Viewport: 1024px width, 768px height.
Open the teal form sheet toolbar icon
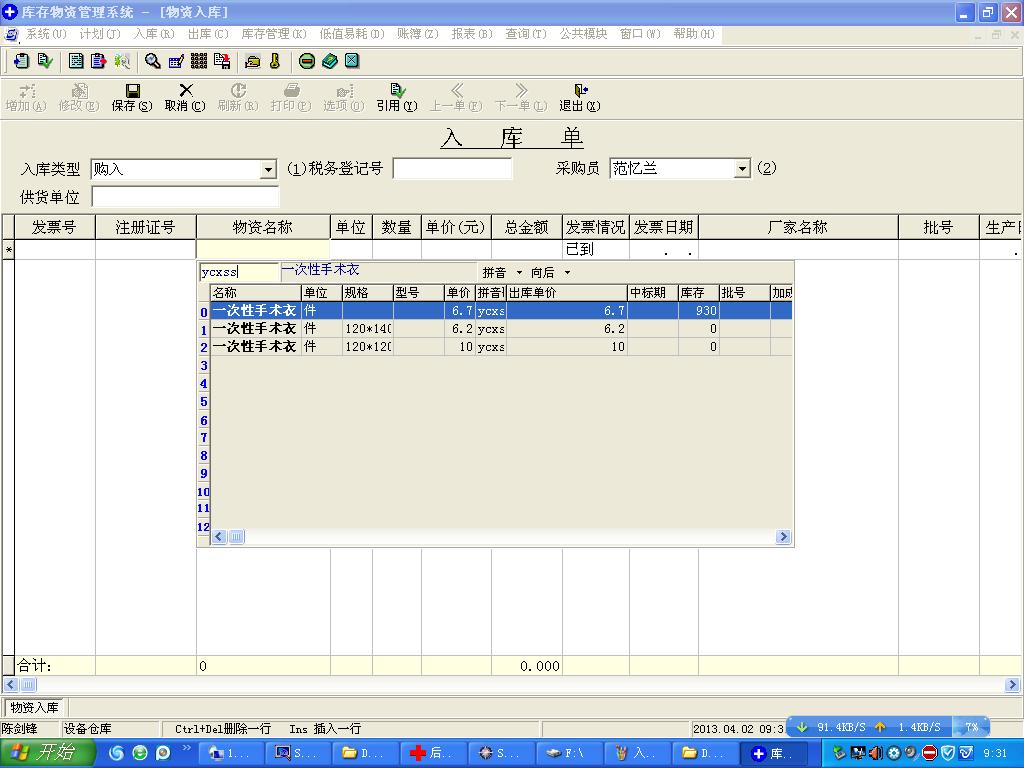click(76, 61)
